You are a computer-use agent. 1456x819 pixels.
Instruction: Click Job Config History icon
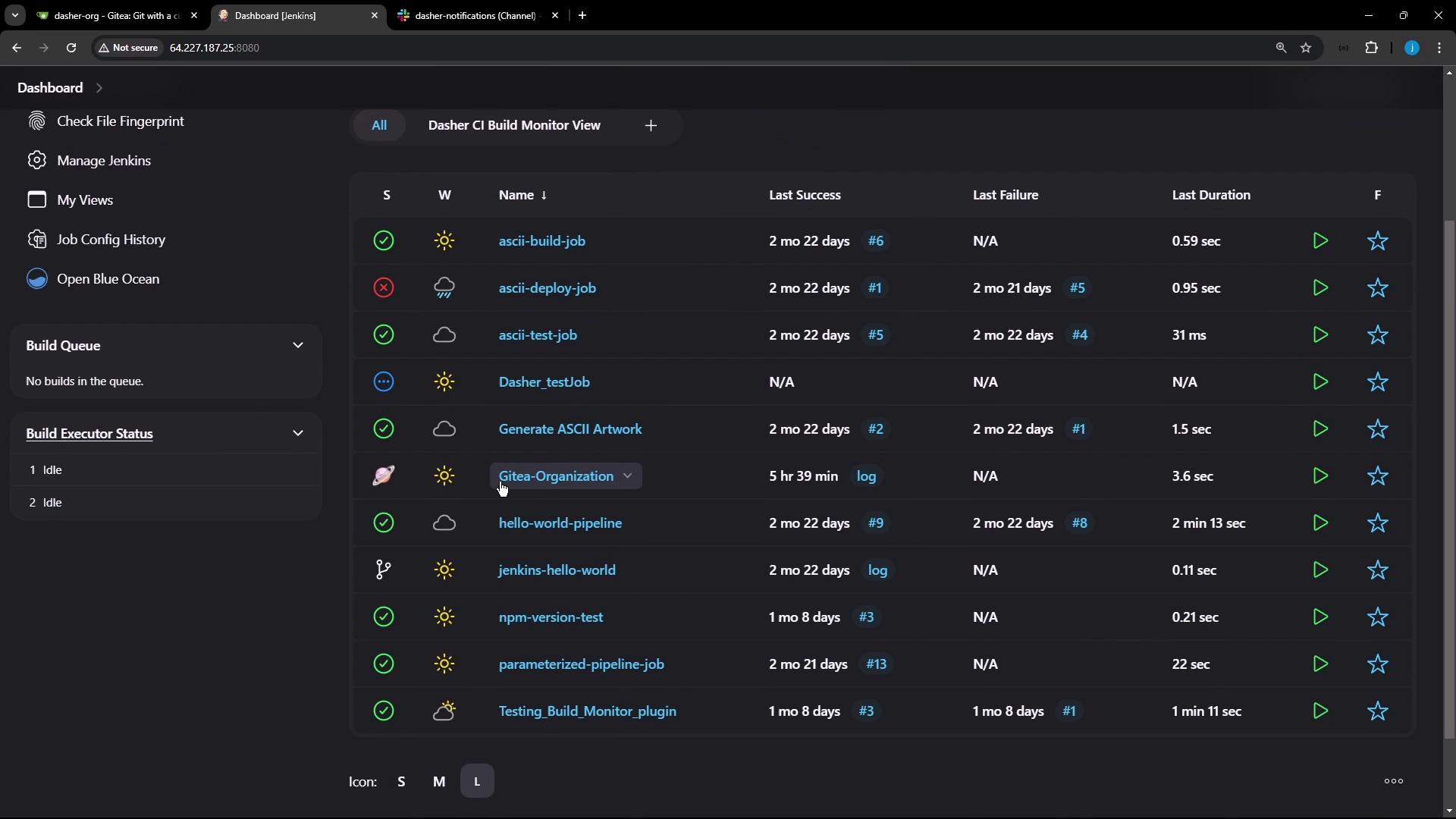(36, 240)
